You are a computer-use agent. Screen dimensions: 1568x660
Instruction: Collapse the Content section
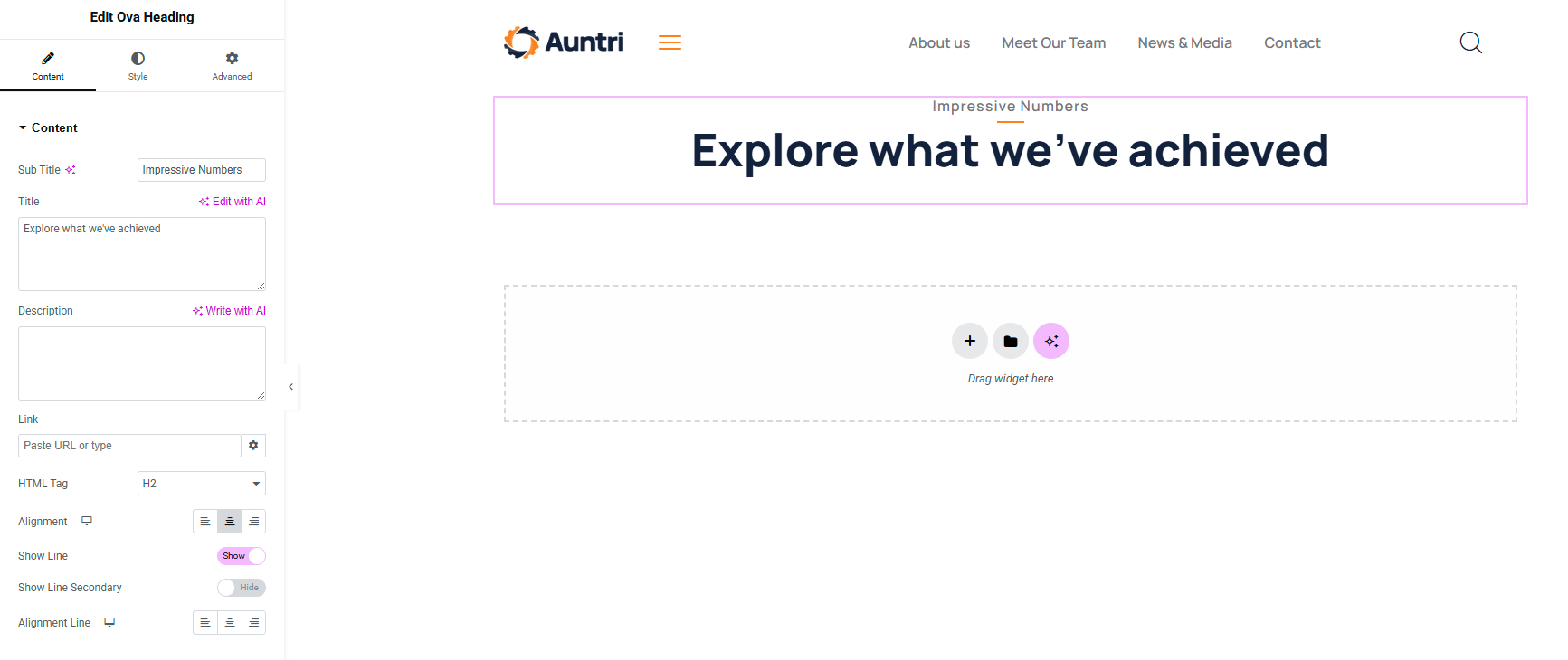[x=48, y=127]
